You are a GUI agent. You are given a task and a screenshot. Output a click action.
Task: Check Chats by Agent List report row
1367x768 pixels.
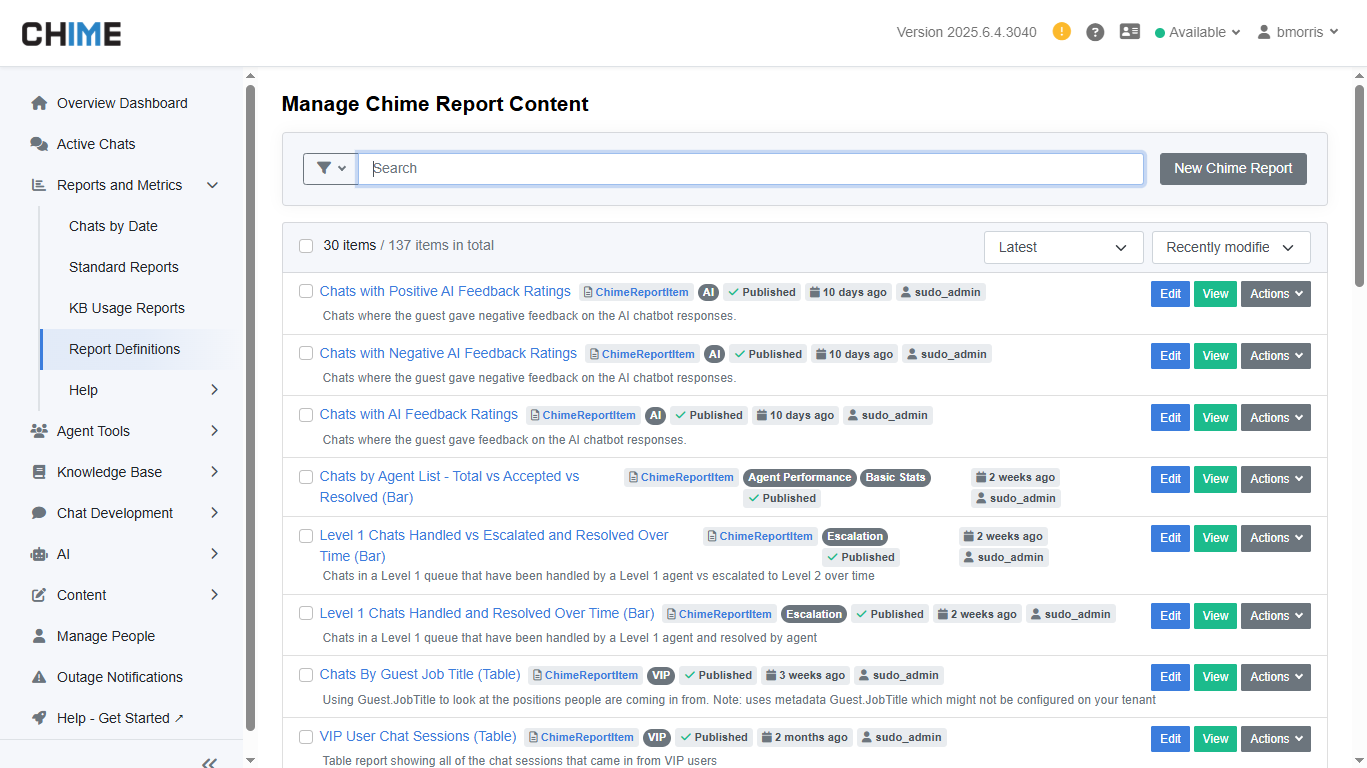coord(306,477)
